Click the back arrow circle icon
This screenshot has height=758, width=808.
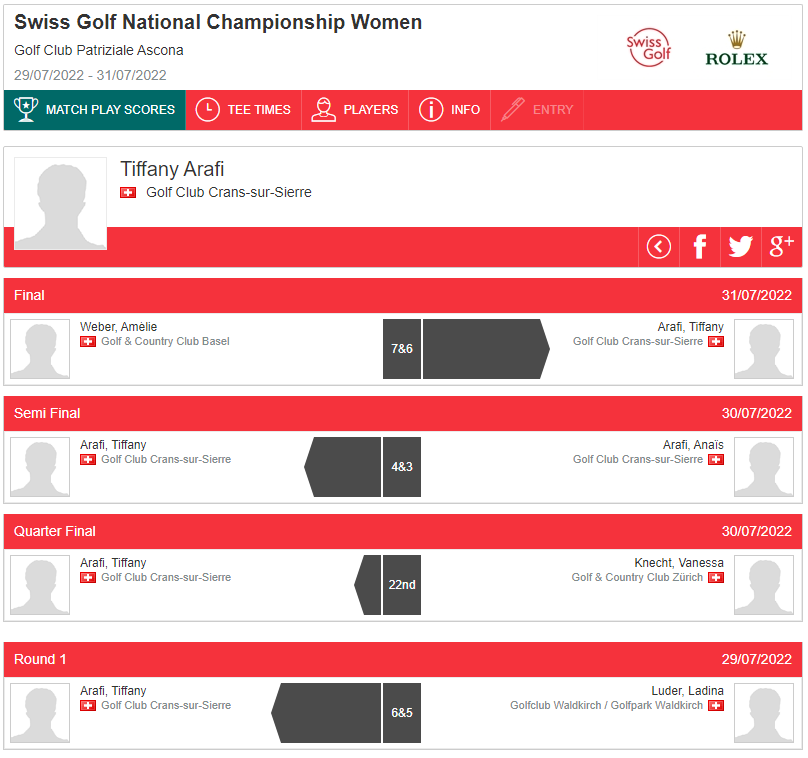click(659, 247)
